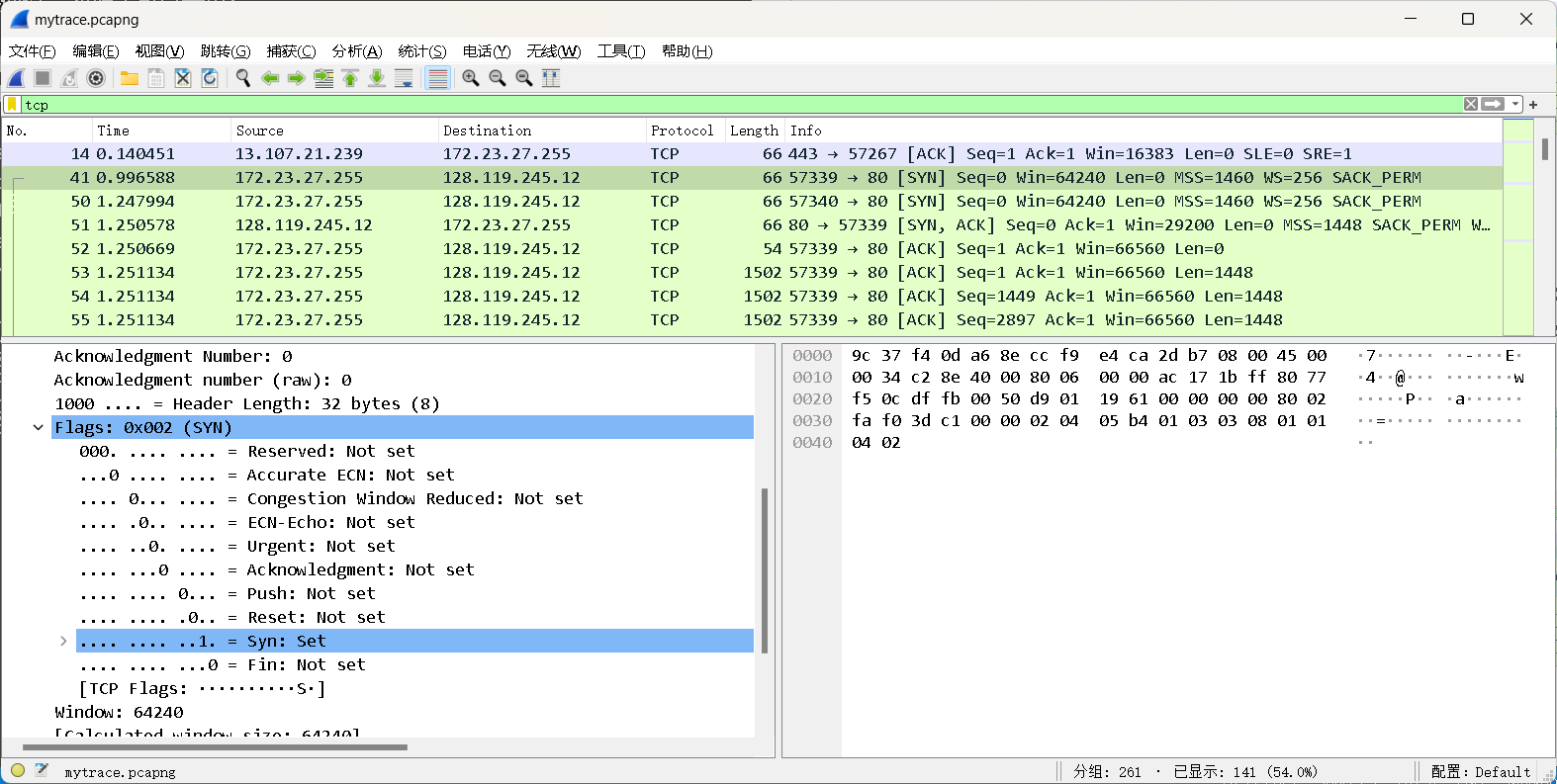This screenshot has height=784, width=1557.
Task: Open expert information status circle icon
Action: click(x=18, y=770)
